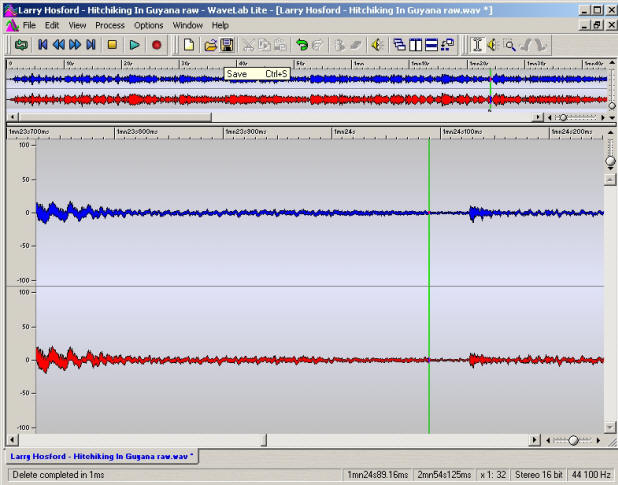This screenshot has height=485, width=618.
Task: Open a file with folder icon
Action: (x=210, y=45)
